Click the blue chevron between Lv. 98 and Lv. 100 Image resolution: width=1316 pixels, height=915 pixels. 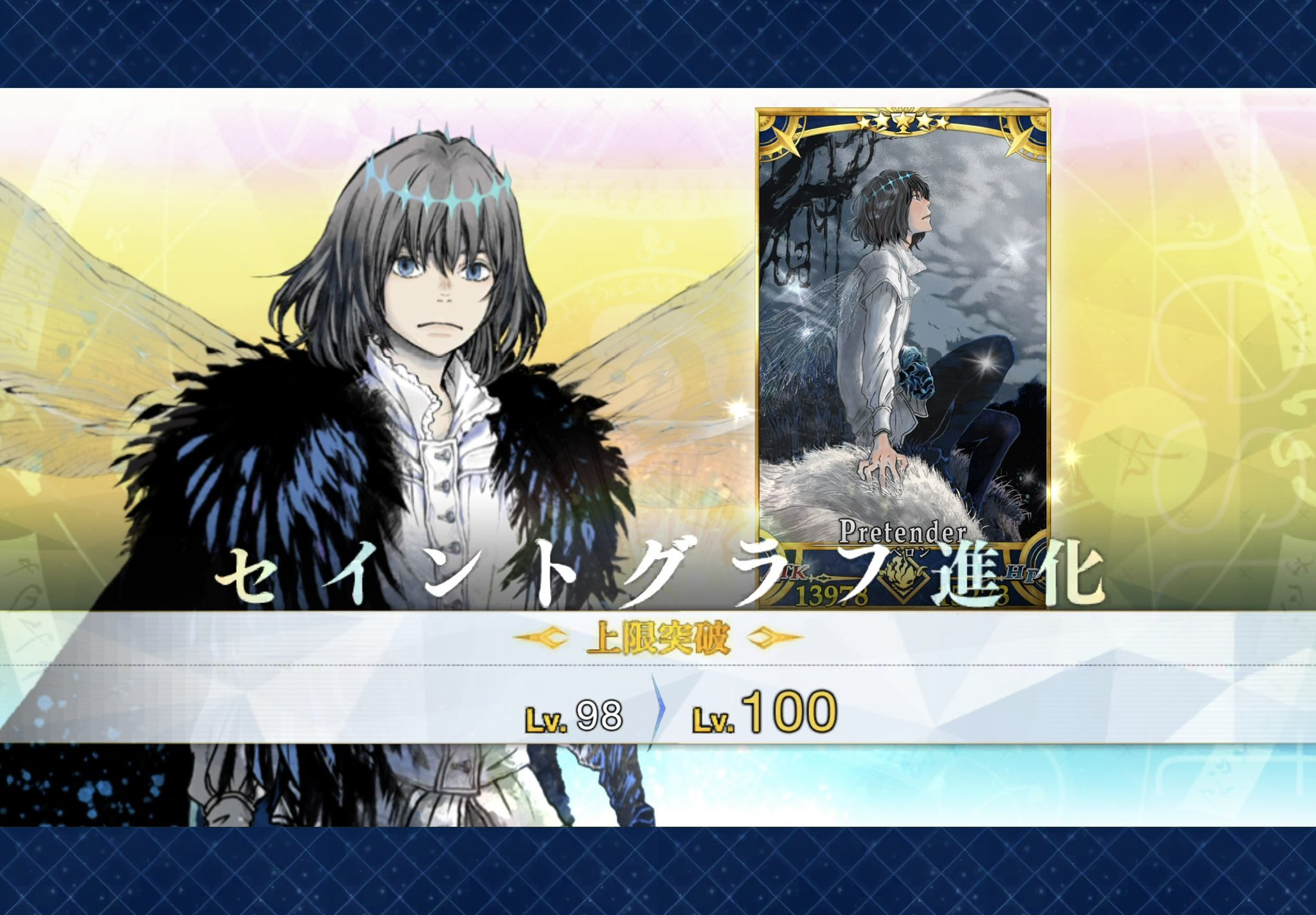coord(656,713)
